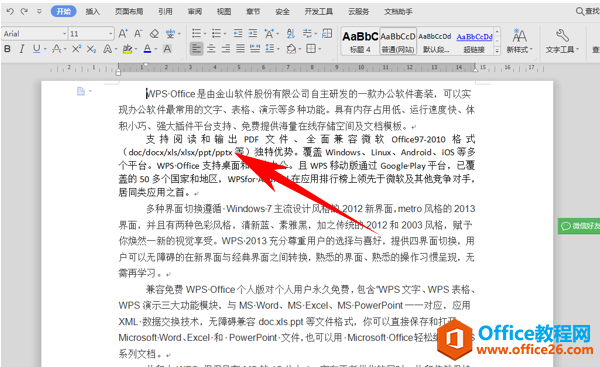Click the green 微信好友 side button
This screenshot has height=367, width=600.
click(x=579, y=226)
